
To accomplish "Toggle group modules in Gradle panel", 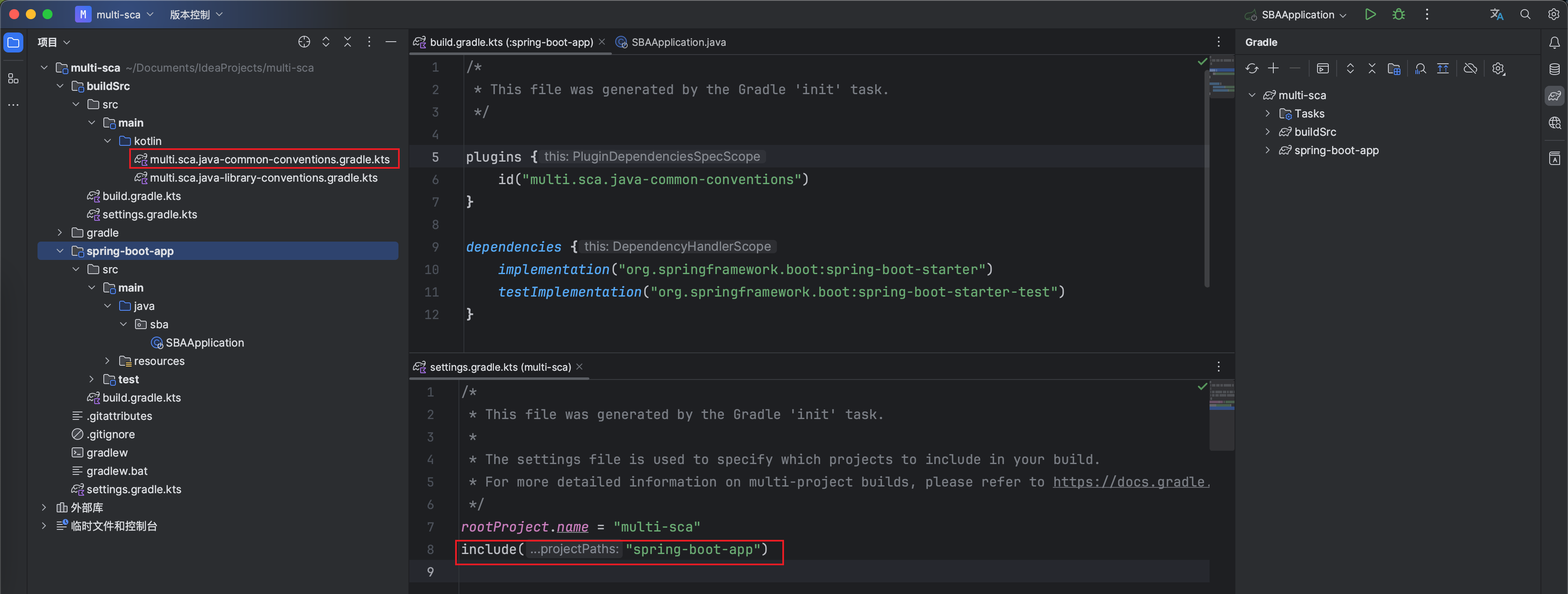I will click(x=1394, y=68).
